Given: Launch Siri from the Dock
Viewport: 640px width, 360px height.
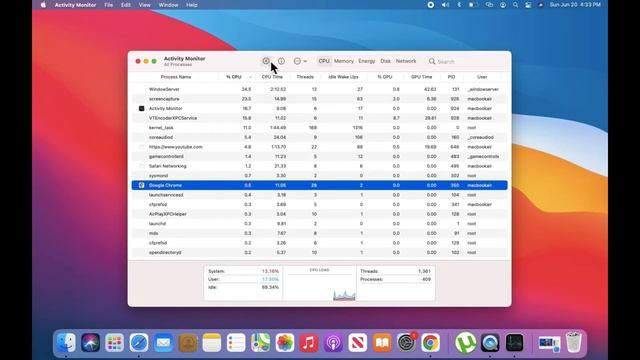Looking at the screenshot, I should point(90,342).
